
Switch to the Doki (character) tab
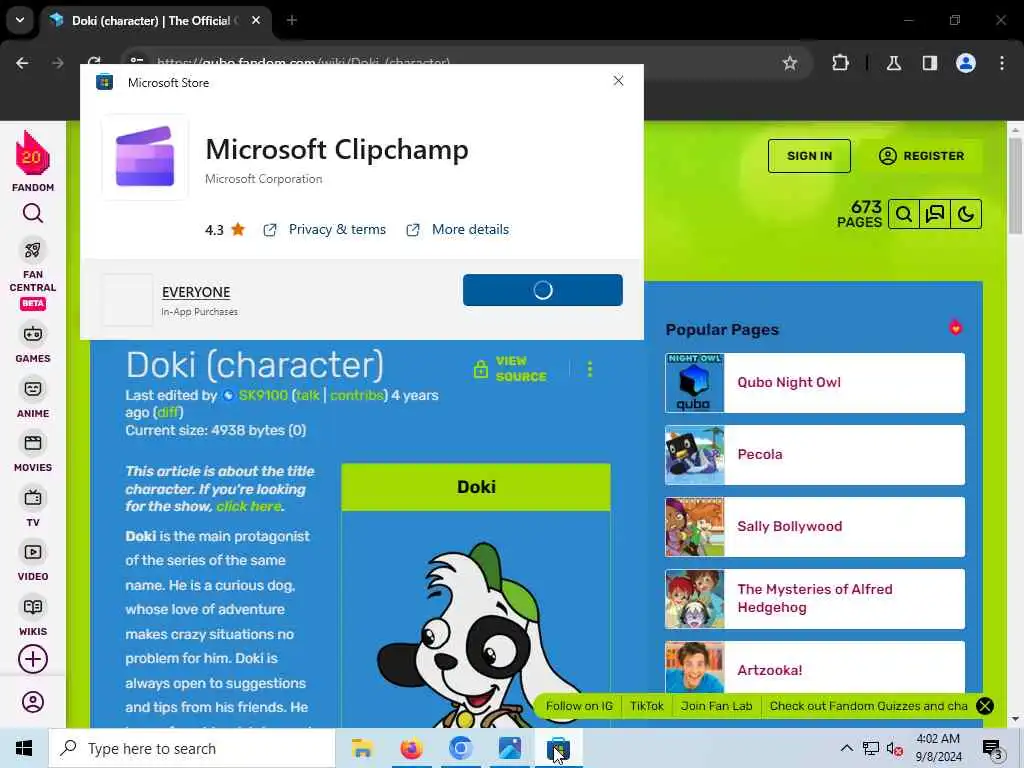click(151, 20)
